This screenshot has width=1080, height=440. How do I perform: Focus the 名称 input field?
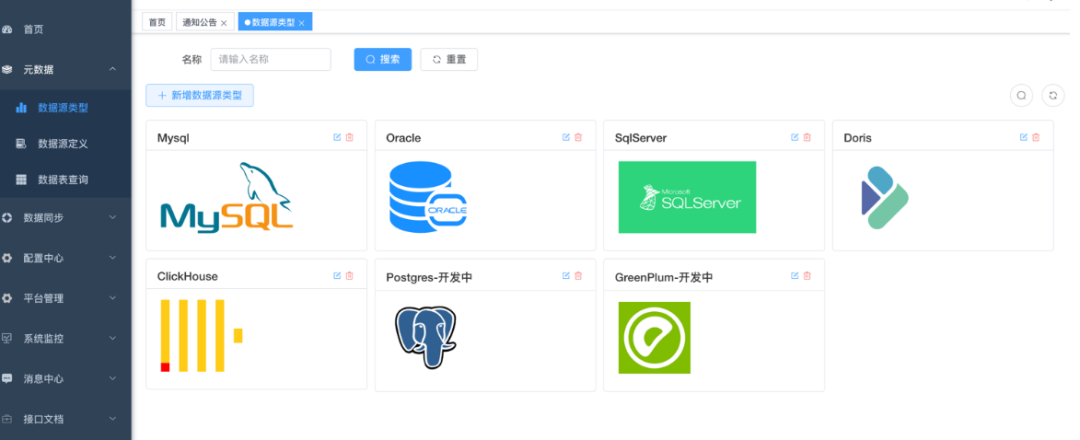tap(271, 59)
